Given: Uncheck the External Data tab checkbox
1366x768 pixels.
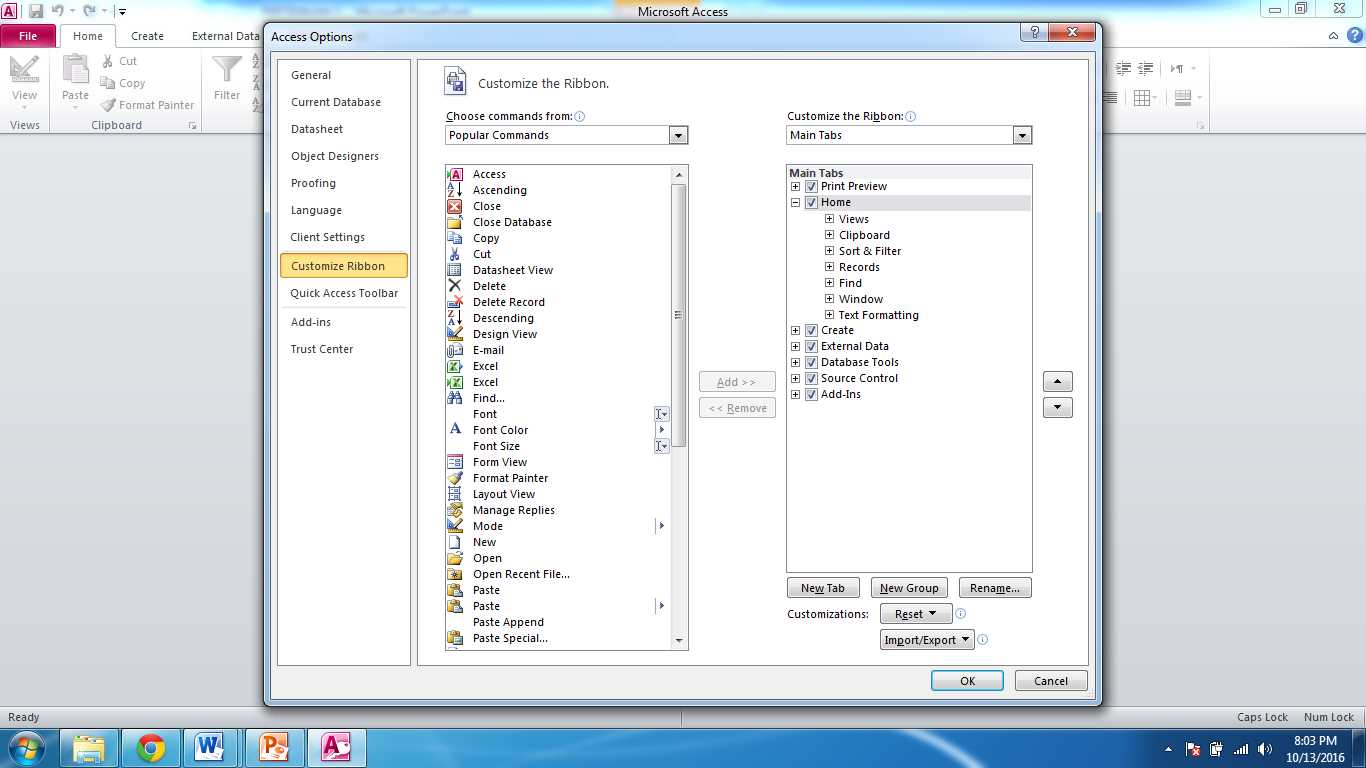Looking at the screenshot, I should (x=811, y=347).
